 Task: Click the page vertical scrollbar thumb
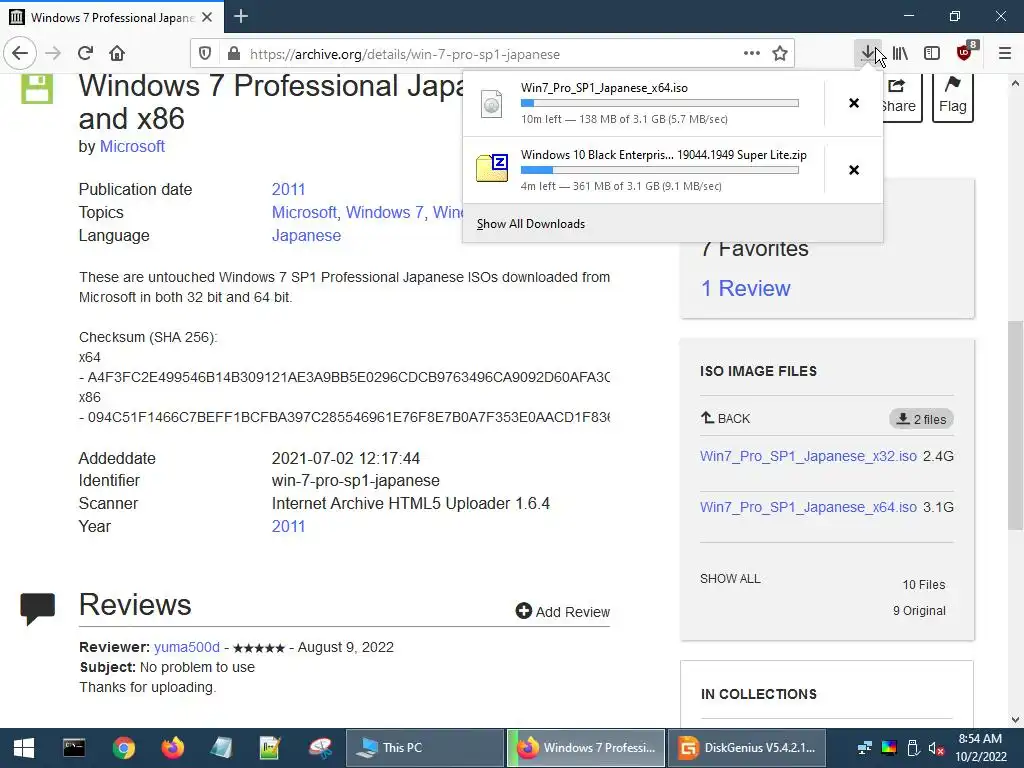1016,424
